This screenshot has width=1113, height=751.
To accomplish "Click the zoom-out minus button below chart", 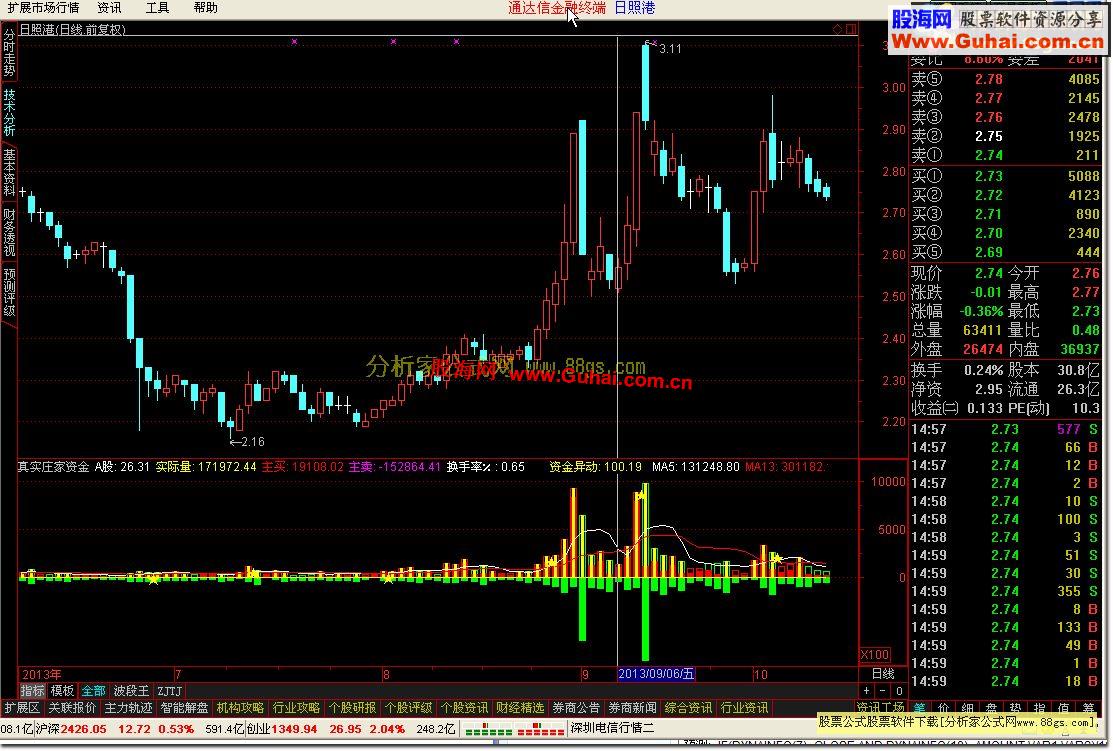I will pyautogui.click(x=882, y=690).
